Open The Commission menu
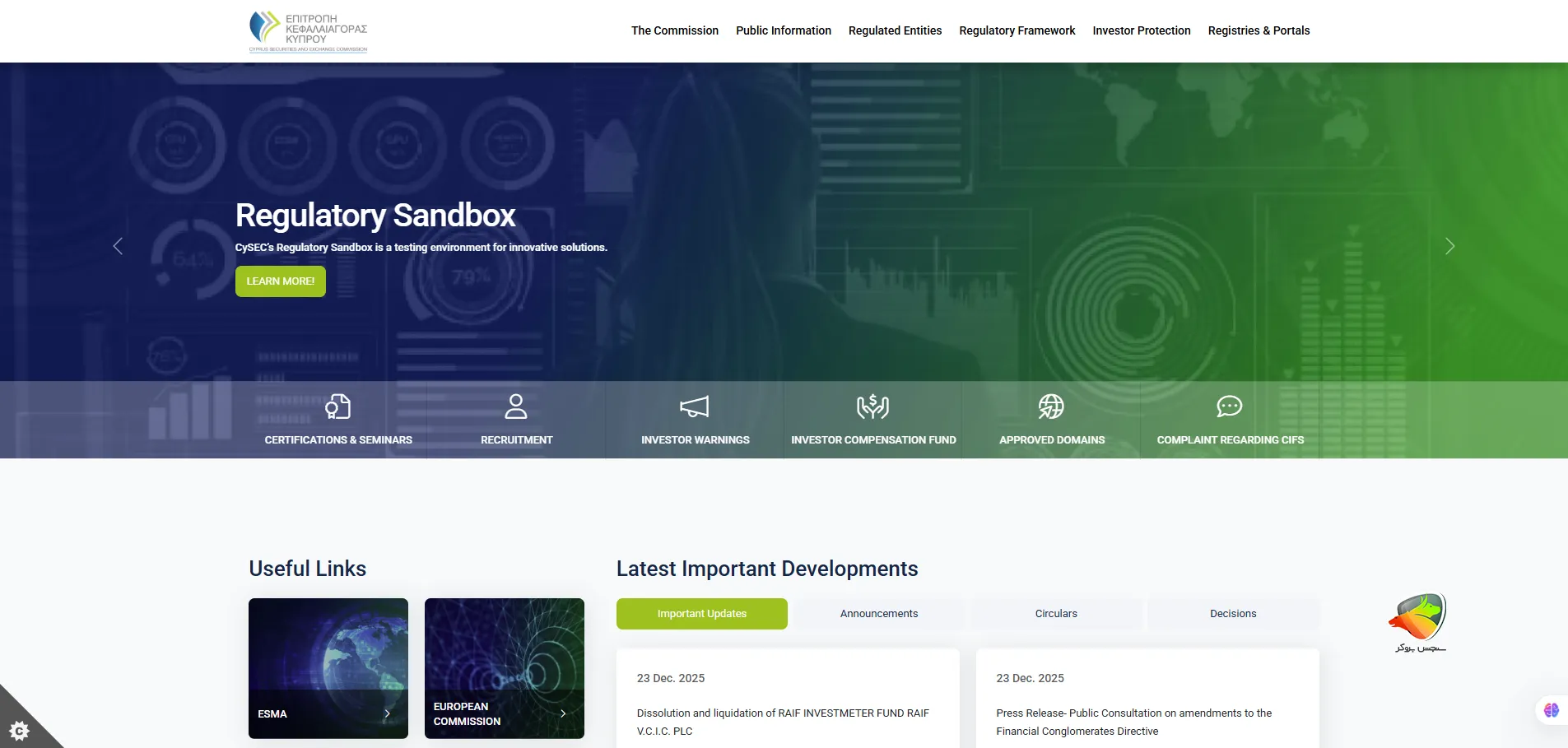This screenshot has height=748, width=1568. pyautogui.click(x=674, y=30)
